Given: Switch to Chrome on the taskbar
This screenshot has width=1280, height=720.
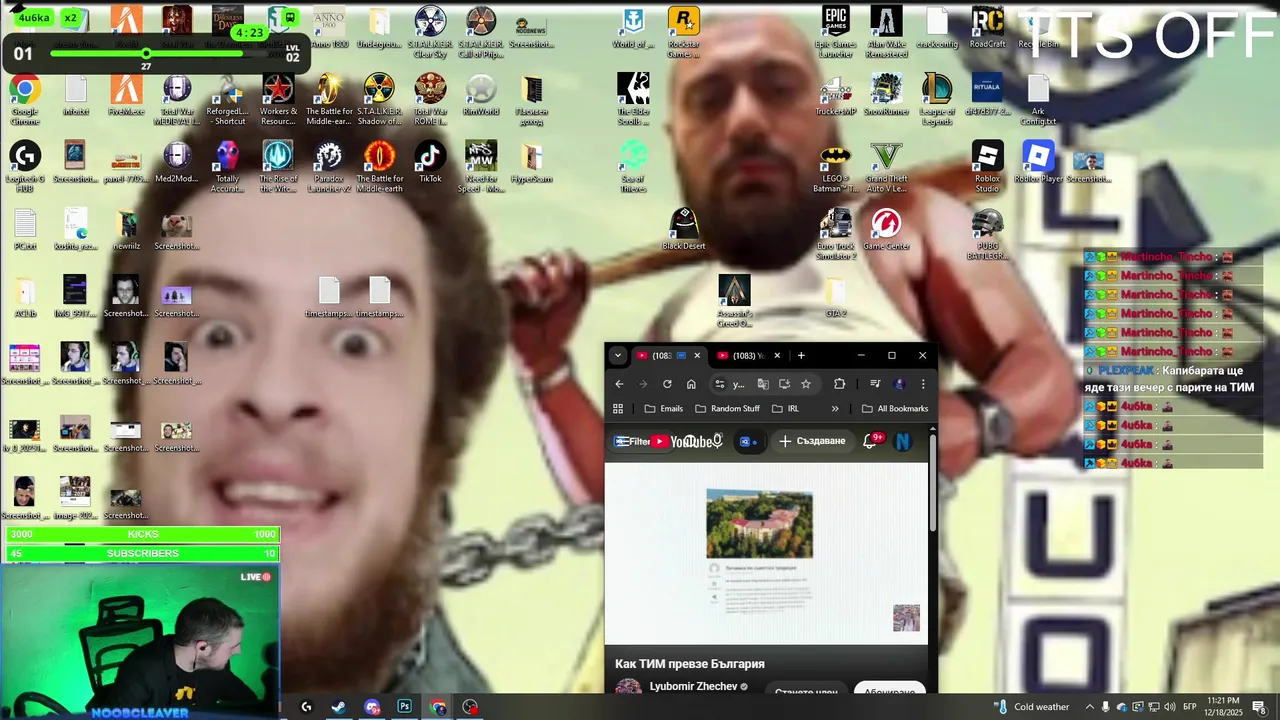Looking at the screenshot, I should pos(438,707).
